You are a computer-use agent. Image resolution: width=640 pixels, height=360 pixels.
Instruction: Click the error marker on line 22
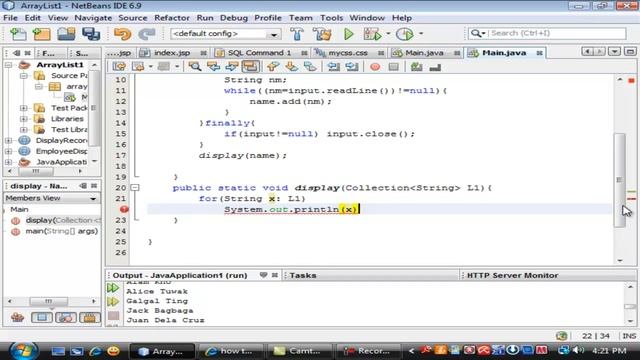pyautogui.click(x=124, y=209)
